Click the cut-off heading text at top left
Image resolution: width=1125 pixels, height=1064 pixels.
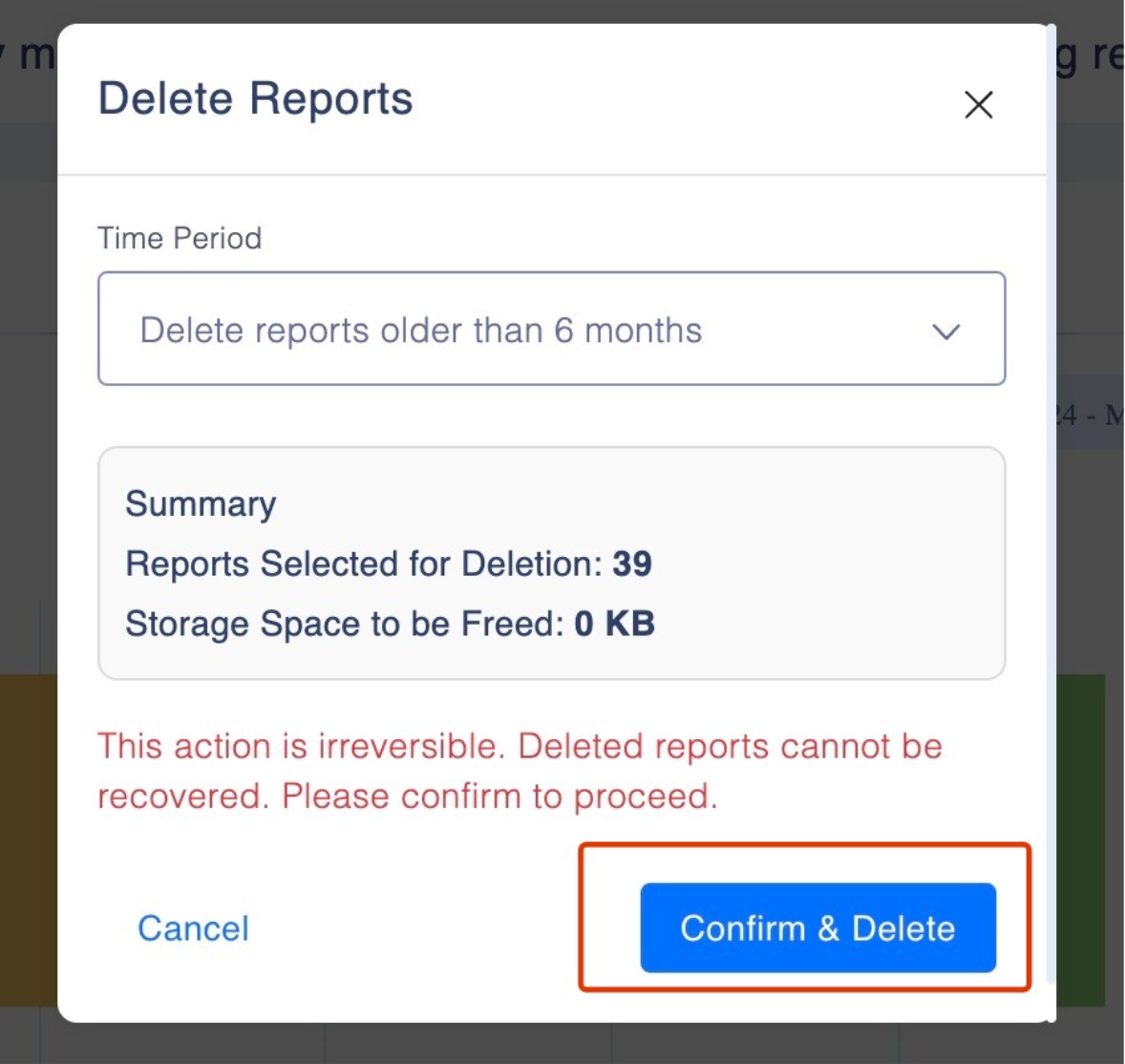tap(29, 55)
